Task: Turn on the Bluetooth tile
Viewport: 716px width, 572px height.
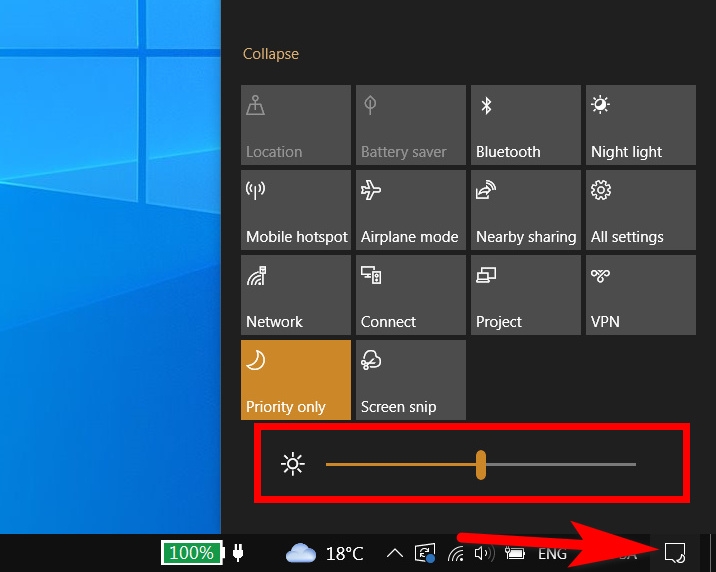Action: [526, 125]
